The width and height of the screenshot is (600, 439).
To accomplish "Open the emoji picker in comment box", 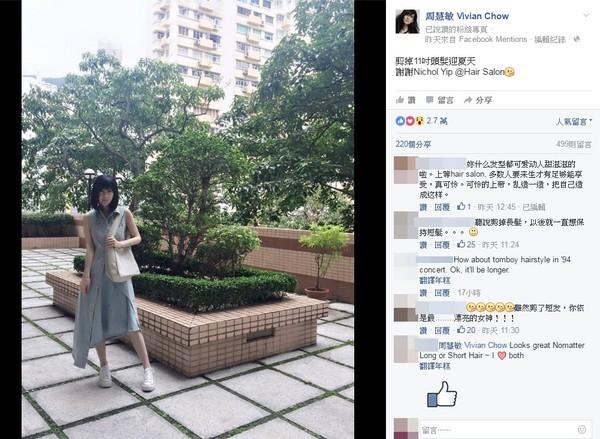I will coord(582,429).
